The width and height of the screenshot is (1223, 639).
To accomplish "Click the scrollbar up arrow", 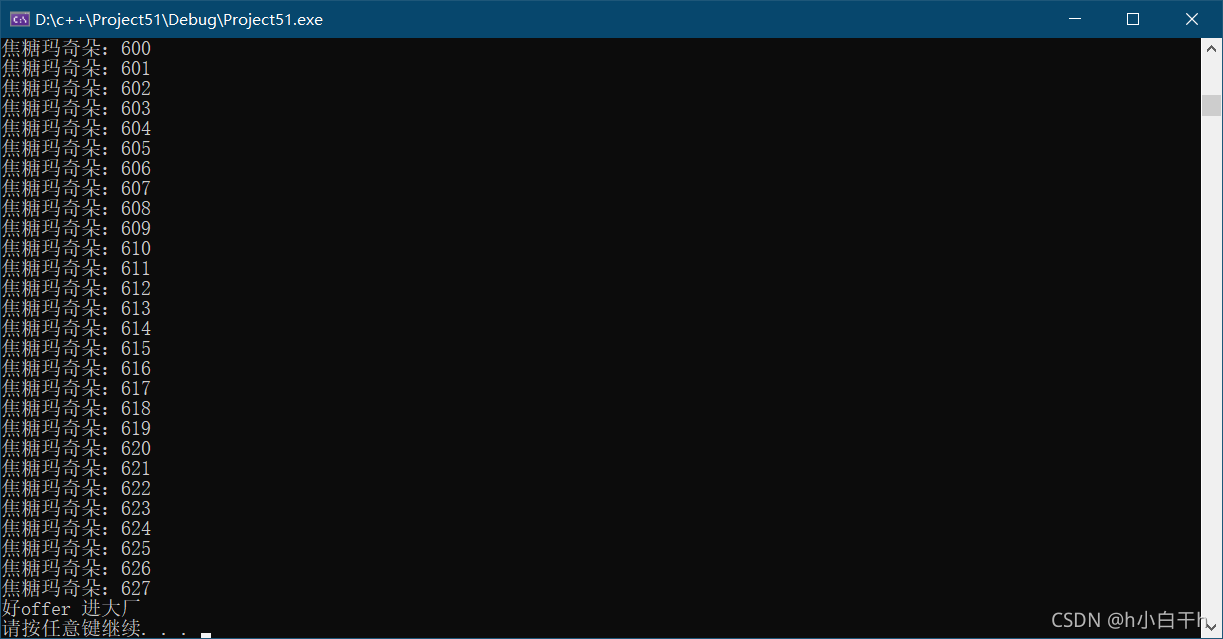I will 1211,47.
